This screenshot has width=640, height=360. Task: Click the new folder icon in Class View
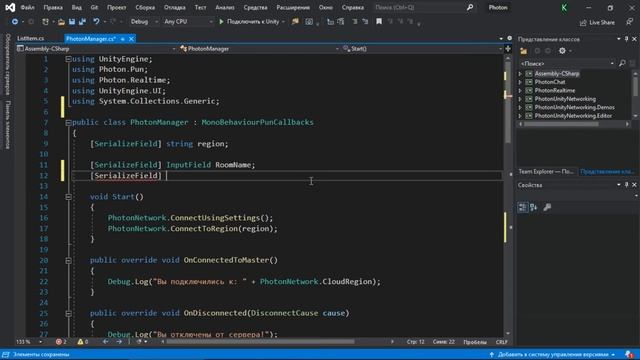[x=524, y=51]
